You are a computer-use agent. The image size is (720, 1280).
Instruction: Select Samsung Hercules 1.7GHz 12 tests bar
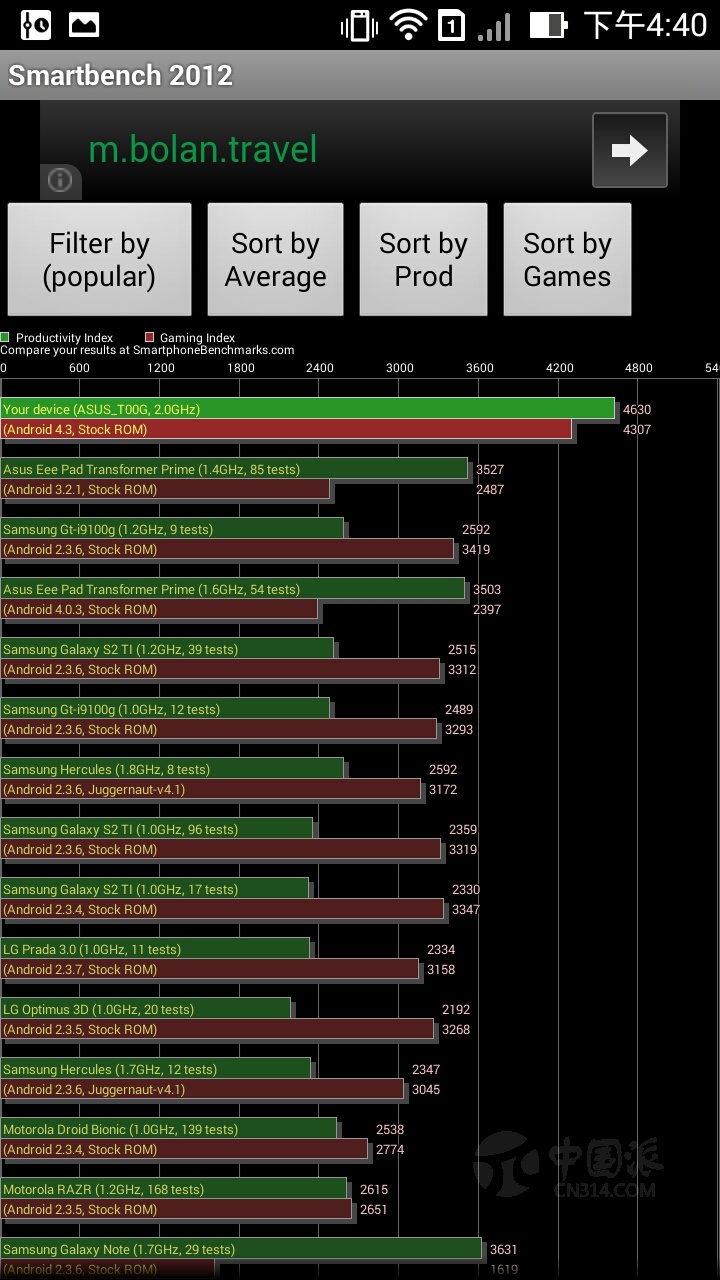[x=156, y=1069]
